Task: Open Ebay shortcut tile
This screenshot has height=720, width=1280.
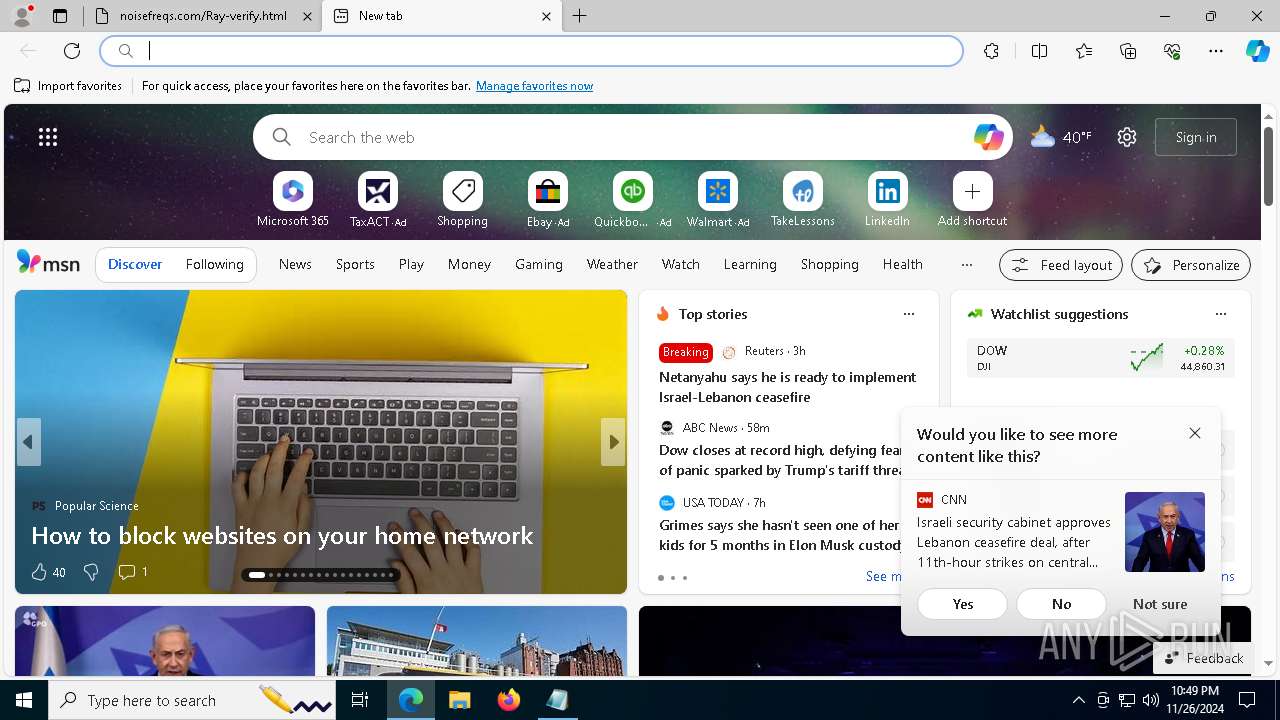Action: [x=548, y=200]
